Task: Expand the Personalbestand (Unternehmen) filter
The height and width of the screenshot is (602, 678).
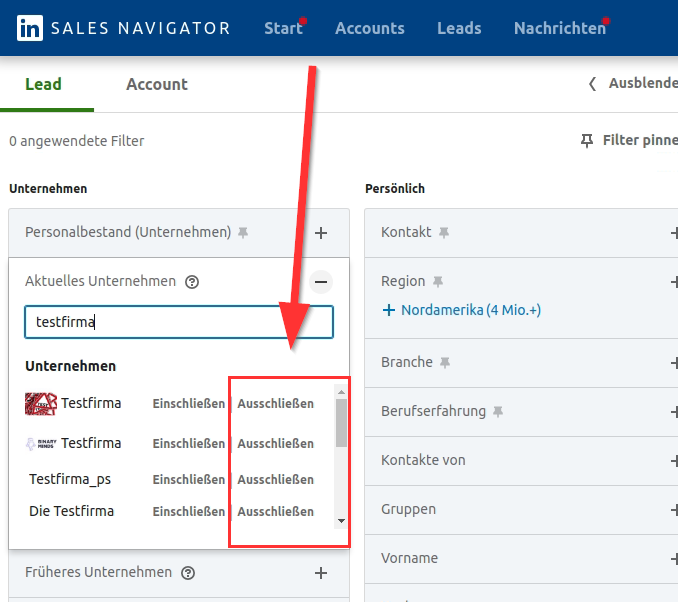Action: coord(321,233)
